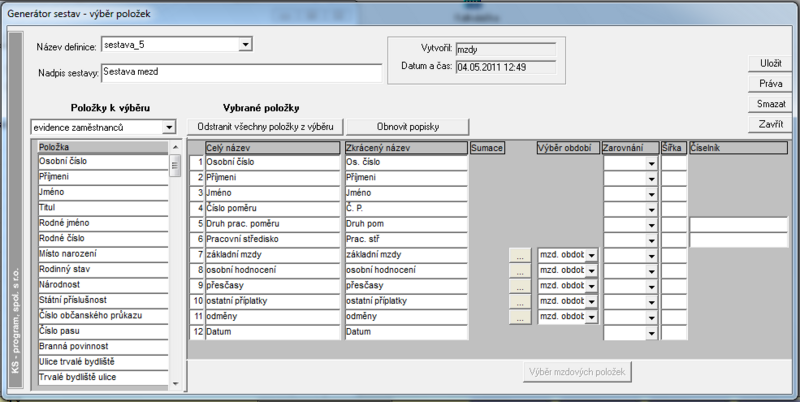Open the ellipsis button for ostatní příplatky row
Viewport: 800px width, 402px height.
pos(520,302)
